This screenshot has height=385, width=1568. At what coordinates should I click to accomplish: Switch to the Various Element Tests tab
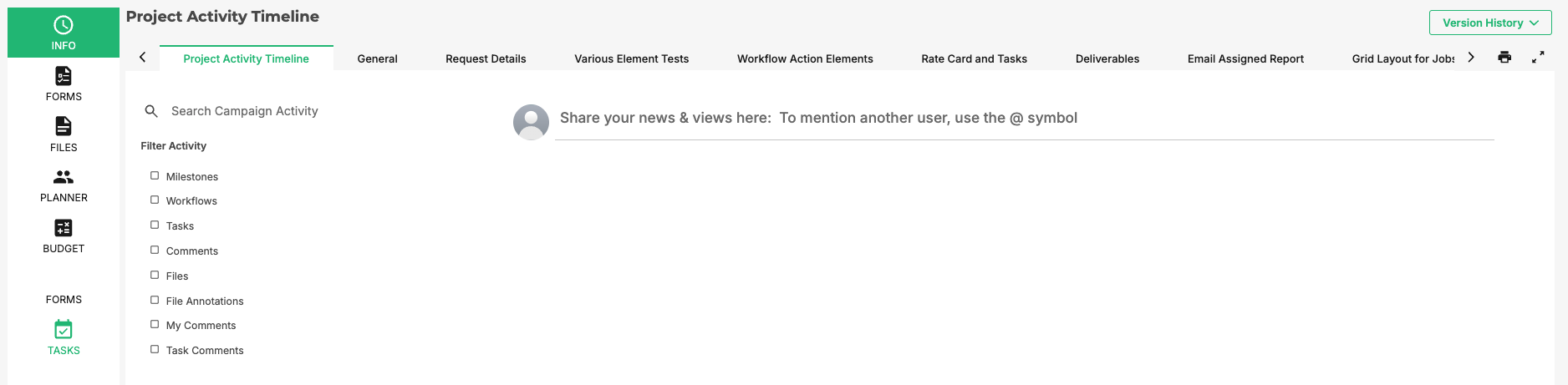tap(631, 58)
